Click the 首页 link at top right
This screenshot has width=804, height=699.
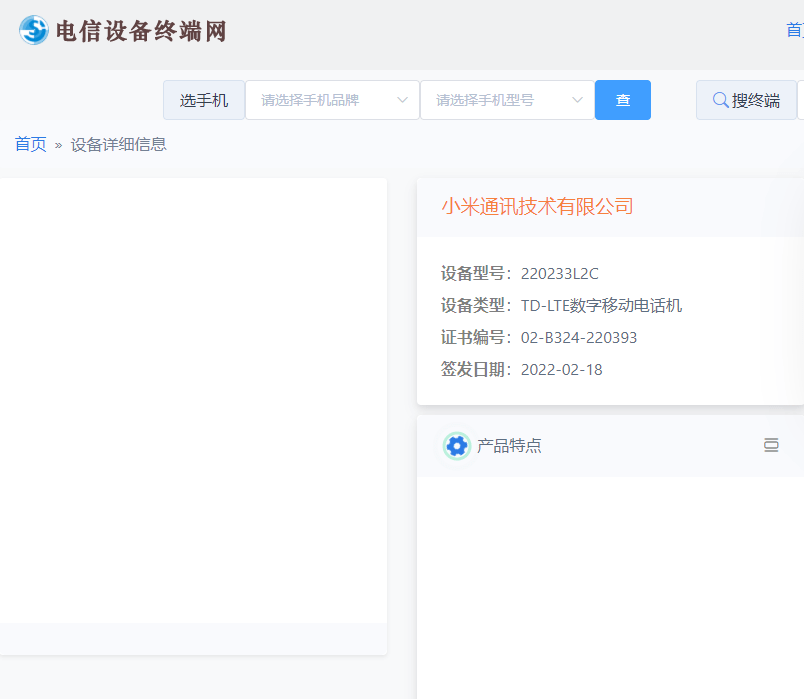pos(795,30)
